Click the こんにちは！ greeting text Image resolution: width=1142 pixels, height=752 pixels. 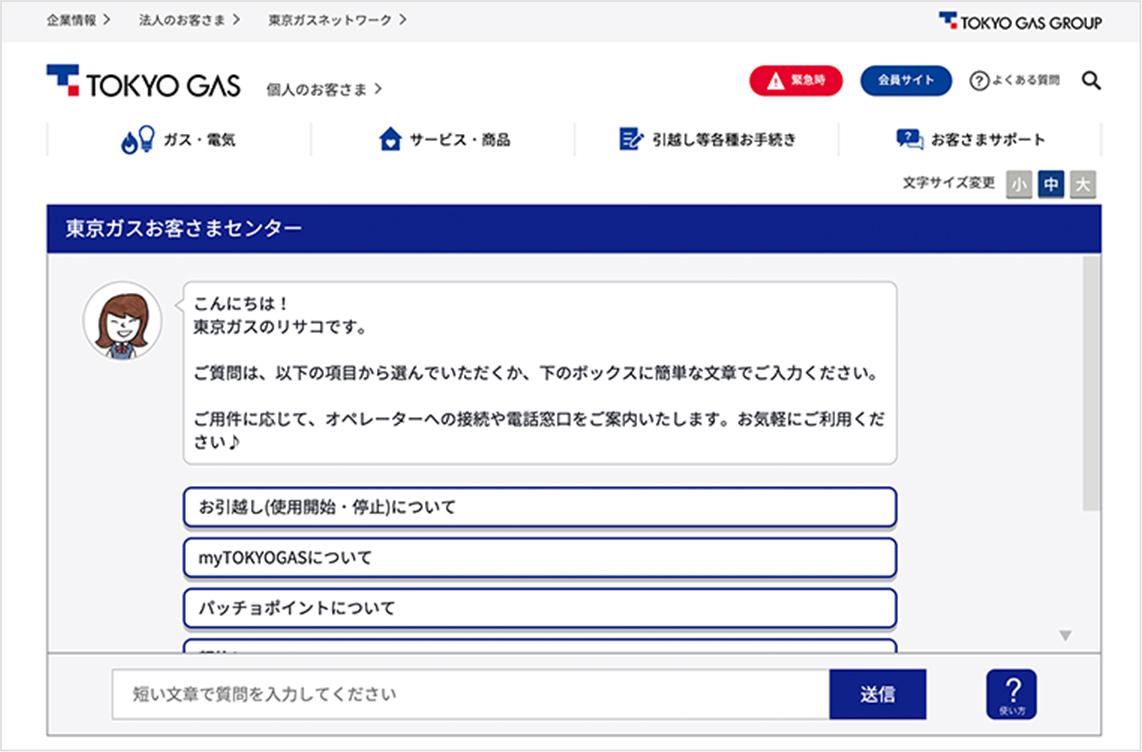[242, 304]
